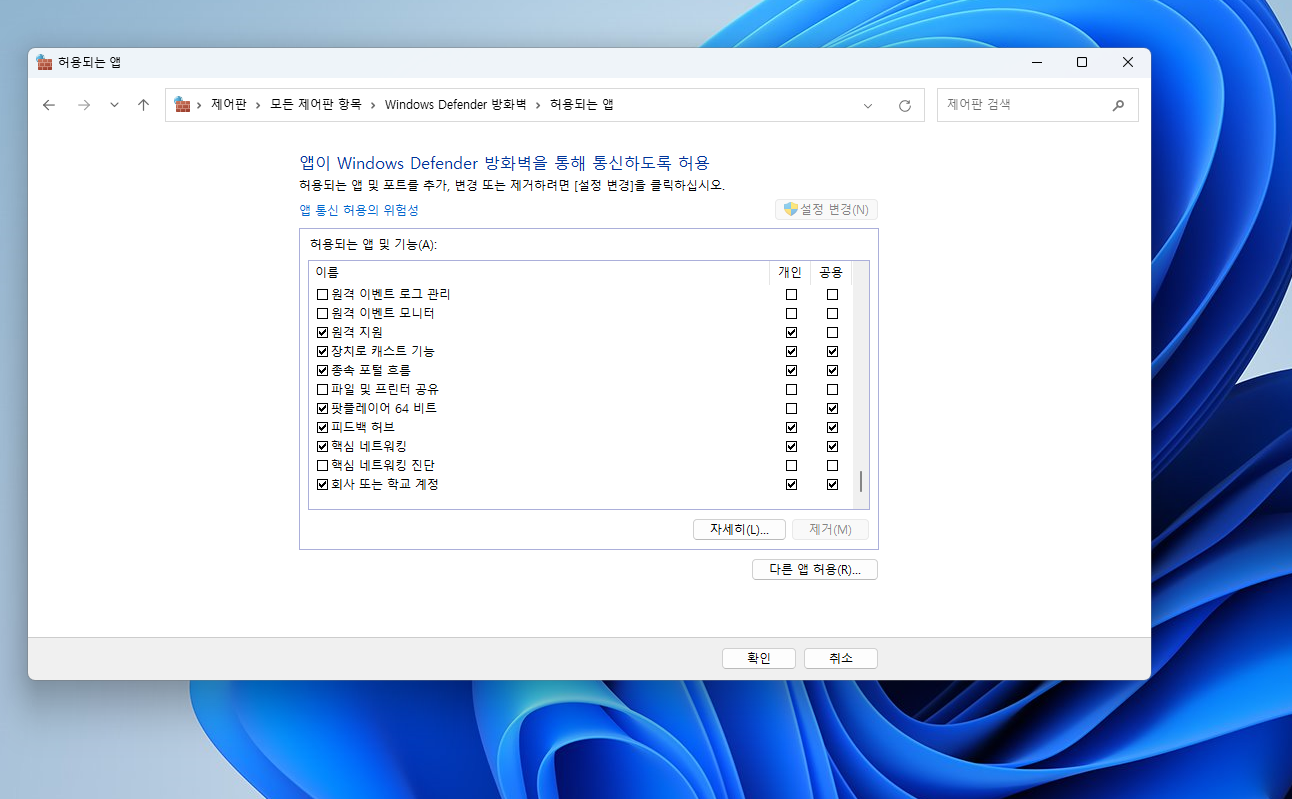Uncheck 회사 또는 학교 계정 name checkbox

[322, 484]
